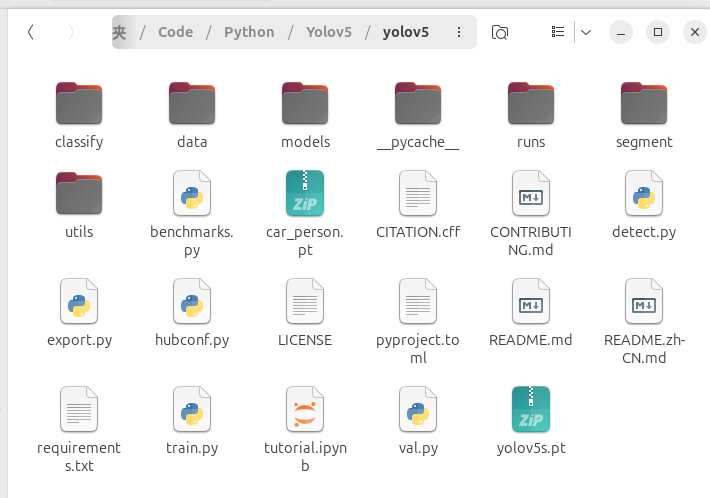Select the README.md markdown file icon
Screen dimensions: 710x498
(x=531, y=301)
